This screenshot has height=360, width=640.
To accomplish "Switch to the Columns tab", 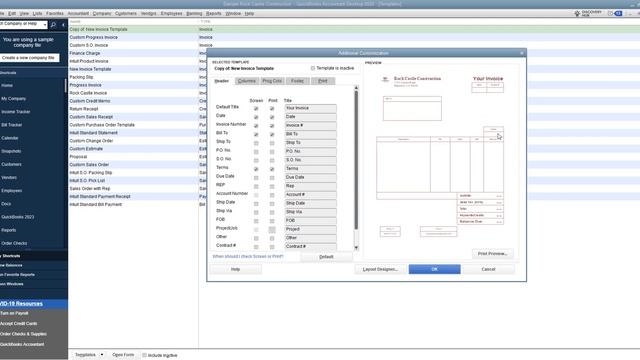I will [x=247, y=81].
